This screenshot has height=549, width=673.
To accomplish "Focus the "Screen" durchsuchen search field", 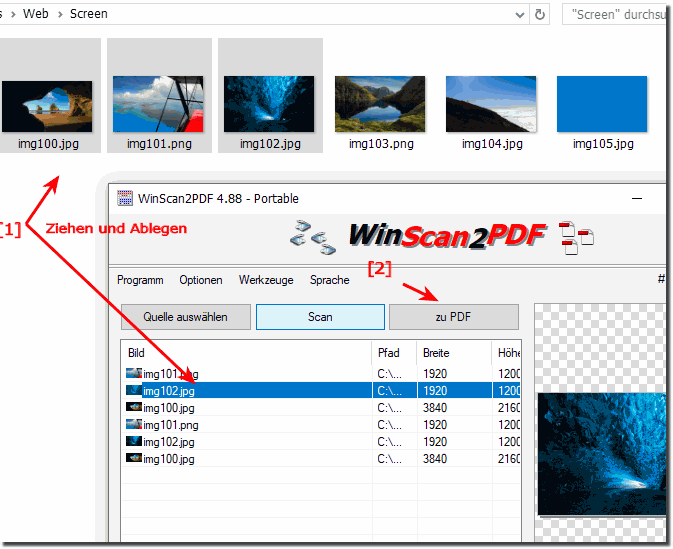I will (615, 15).
